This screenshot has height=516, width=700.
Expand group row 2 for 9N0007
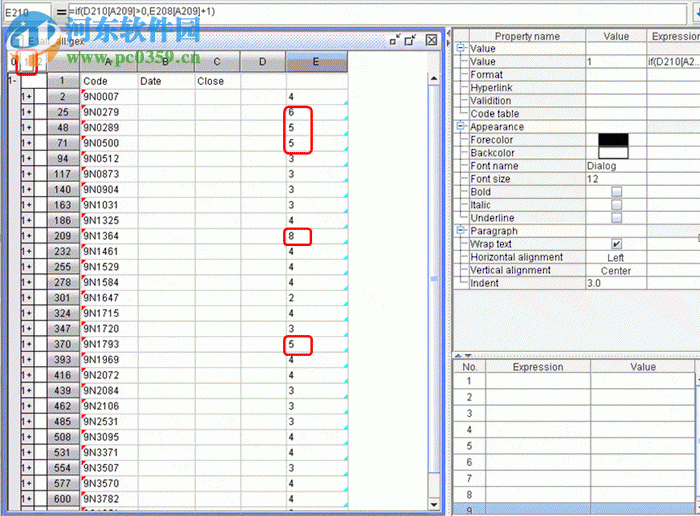point(27,97)
